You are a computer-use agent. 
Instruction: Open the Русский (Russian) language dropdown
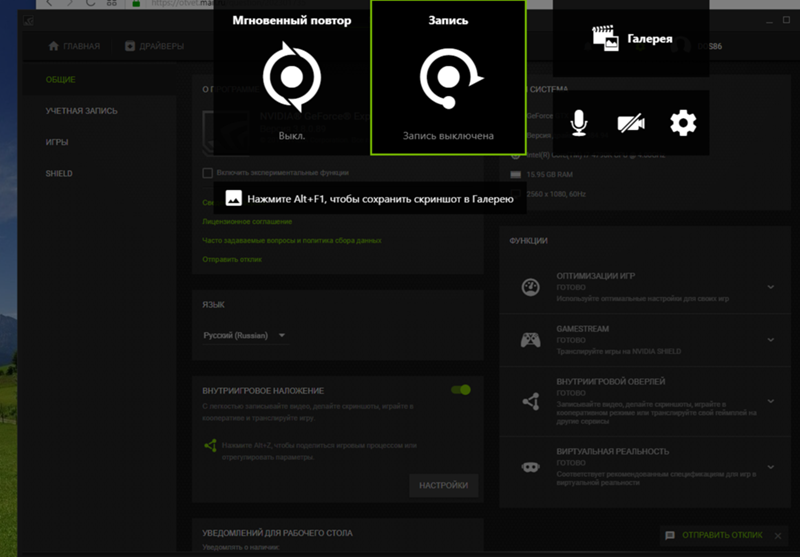(244, 335)
